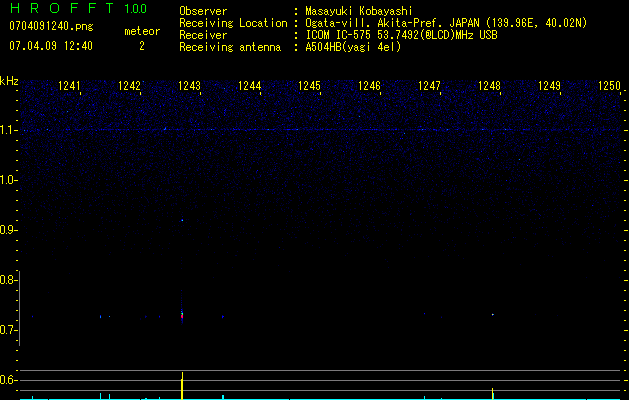The width and height of the screenshot is (629, 400).
Task: Click the meteor count label
Action: (142, 31)
